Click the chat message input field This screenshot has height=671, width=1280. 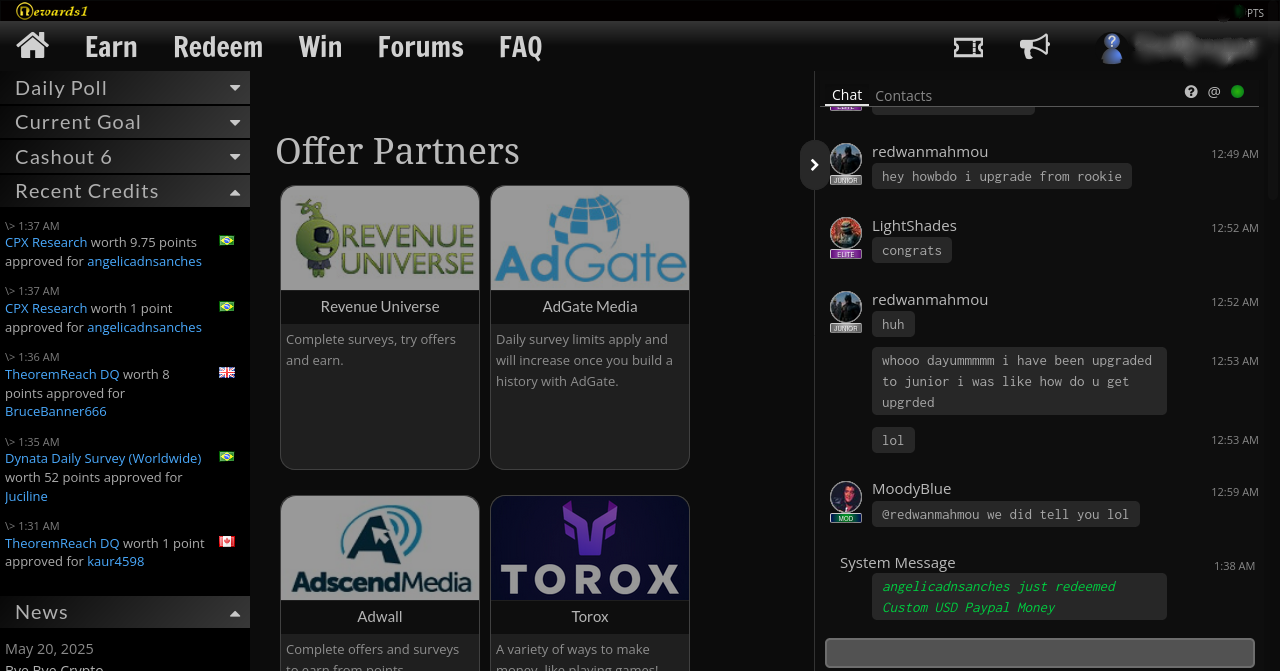tap(1040, 653)
